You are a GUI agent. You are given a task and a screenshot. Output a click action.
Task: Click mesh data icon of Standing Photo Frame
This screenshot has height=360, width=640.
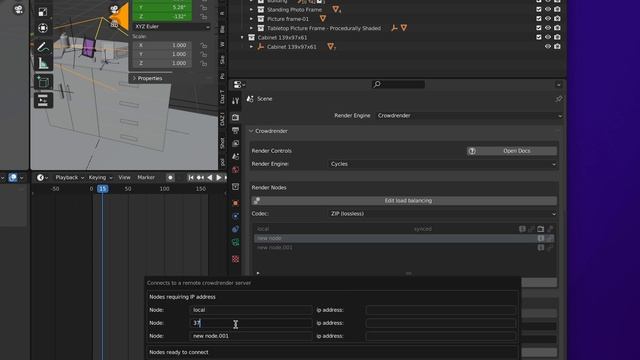click(336, 9)
